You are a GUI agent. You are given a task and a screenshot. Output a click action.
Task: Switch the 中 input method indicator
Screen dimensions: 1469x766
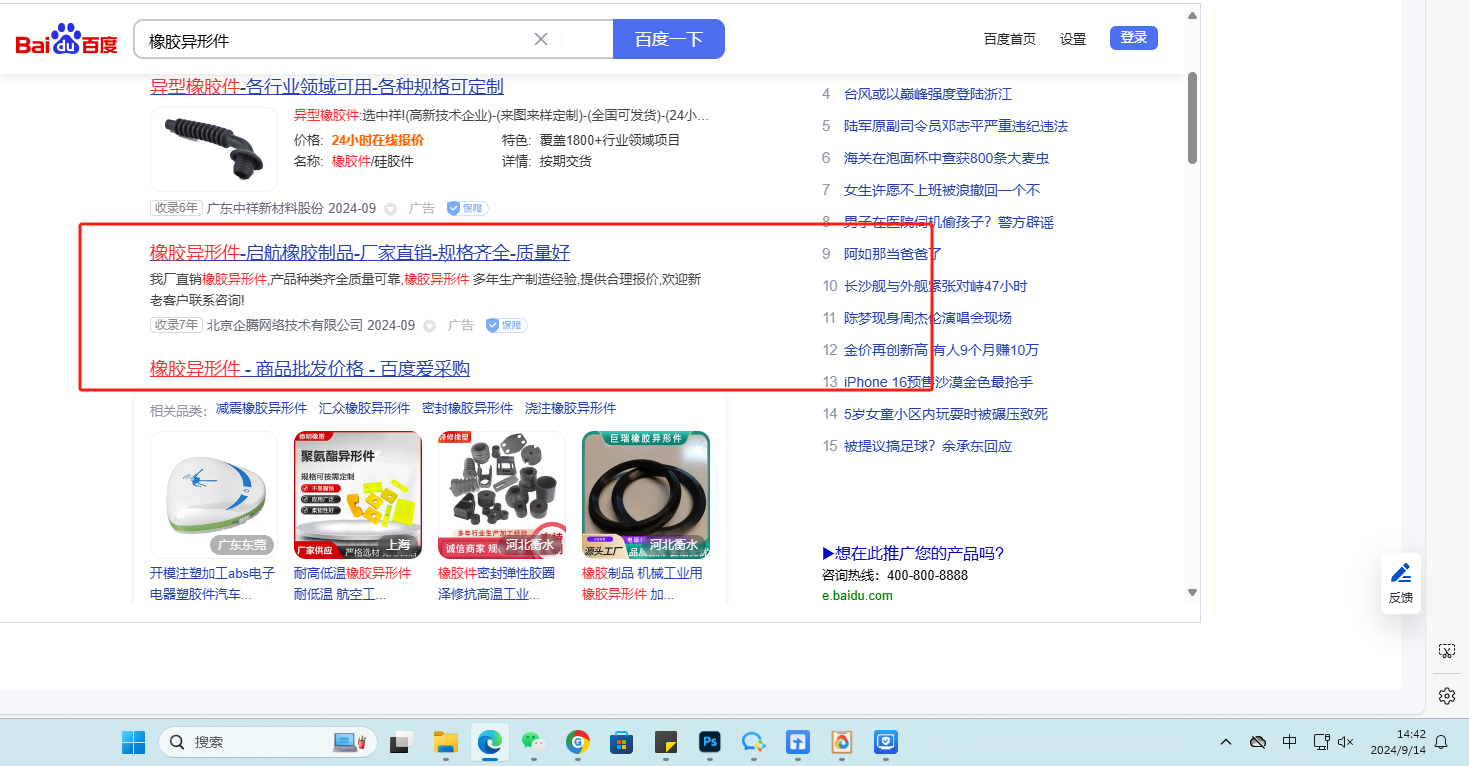pos(1290,742)
